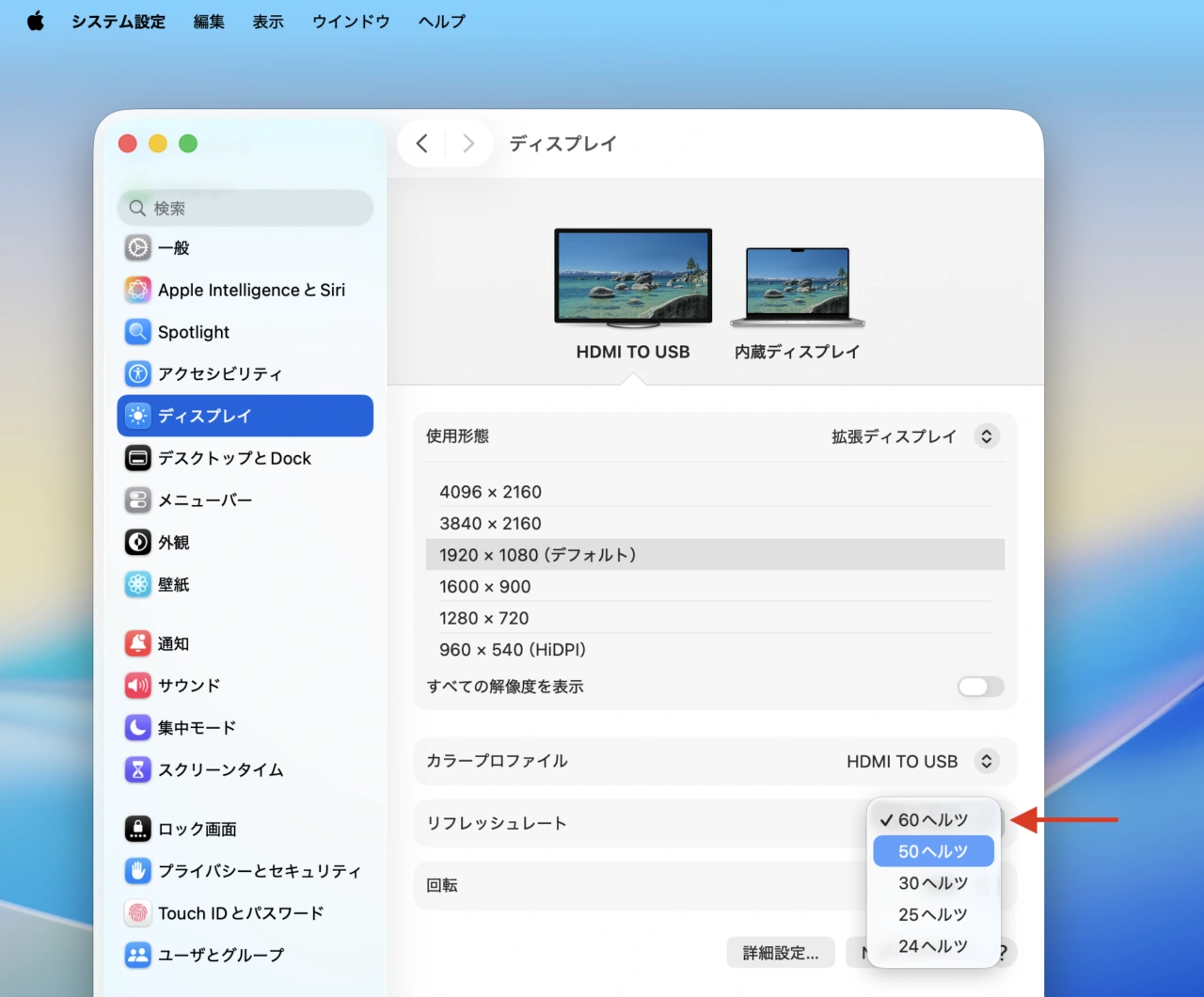The height and width of the screenshot is (997, 1204).
Task: Click the 詳細設定 button
Action: 780,952
